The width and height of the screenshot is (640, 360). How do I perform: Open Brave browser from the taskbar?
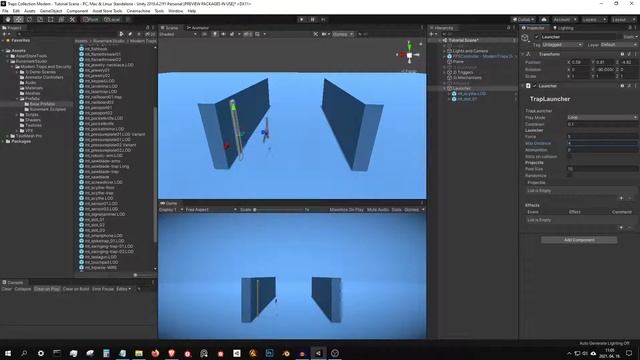(x=171, y=353)
